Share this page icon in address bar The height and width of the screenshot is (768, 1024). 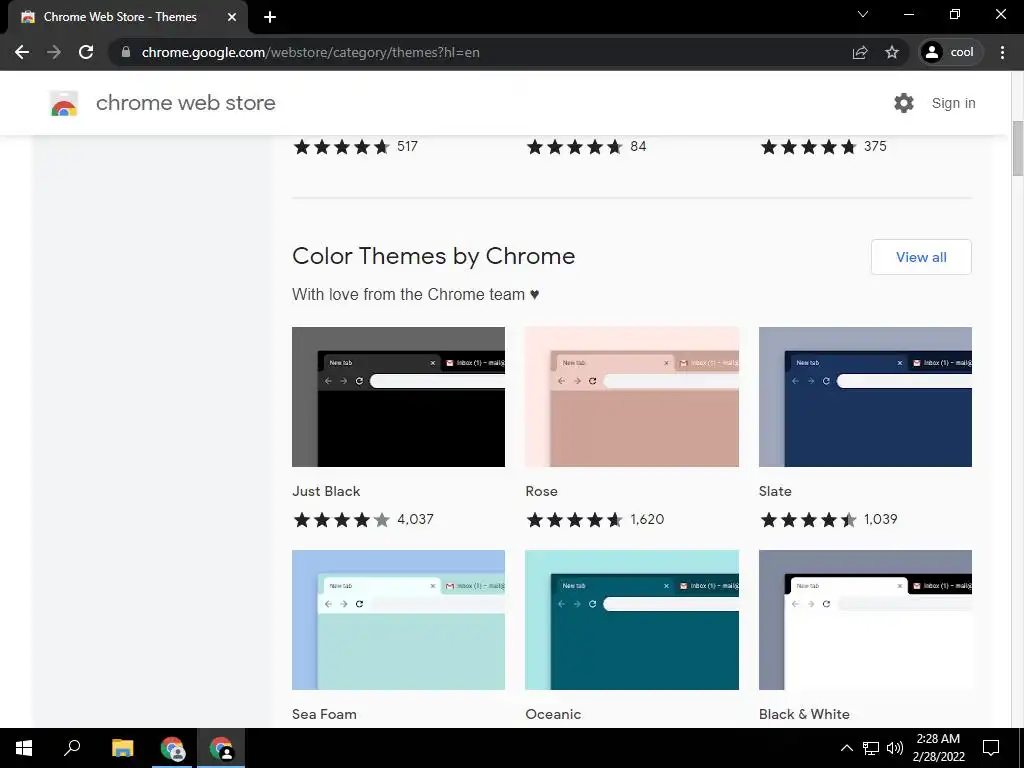coord(860,52)
